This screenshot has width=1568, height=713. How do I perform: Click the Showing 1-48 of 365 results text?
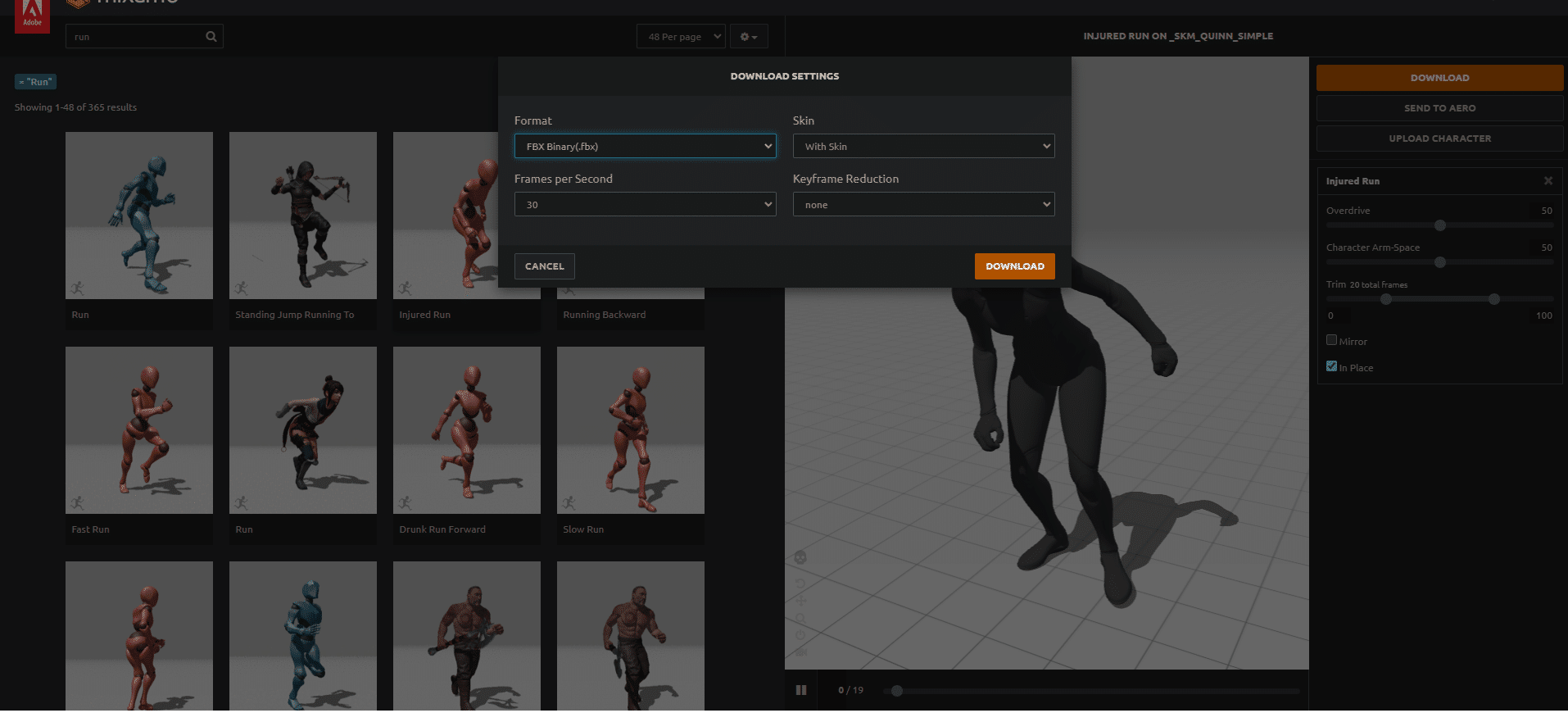point(75,107)
